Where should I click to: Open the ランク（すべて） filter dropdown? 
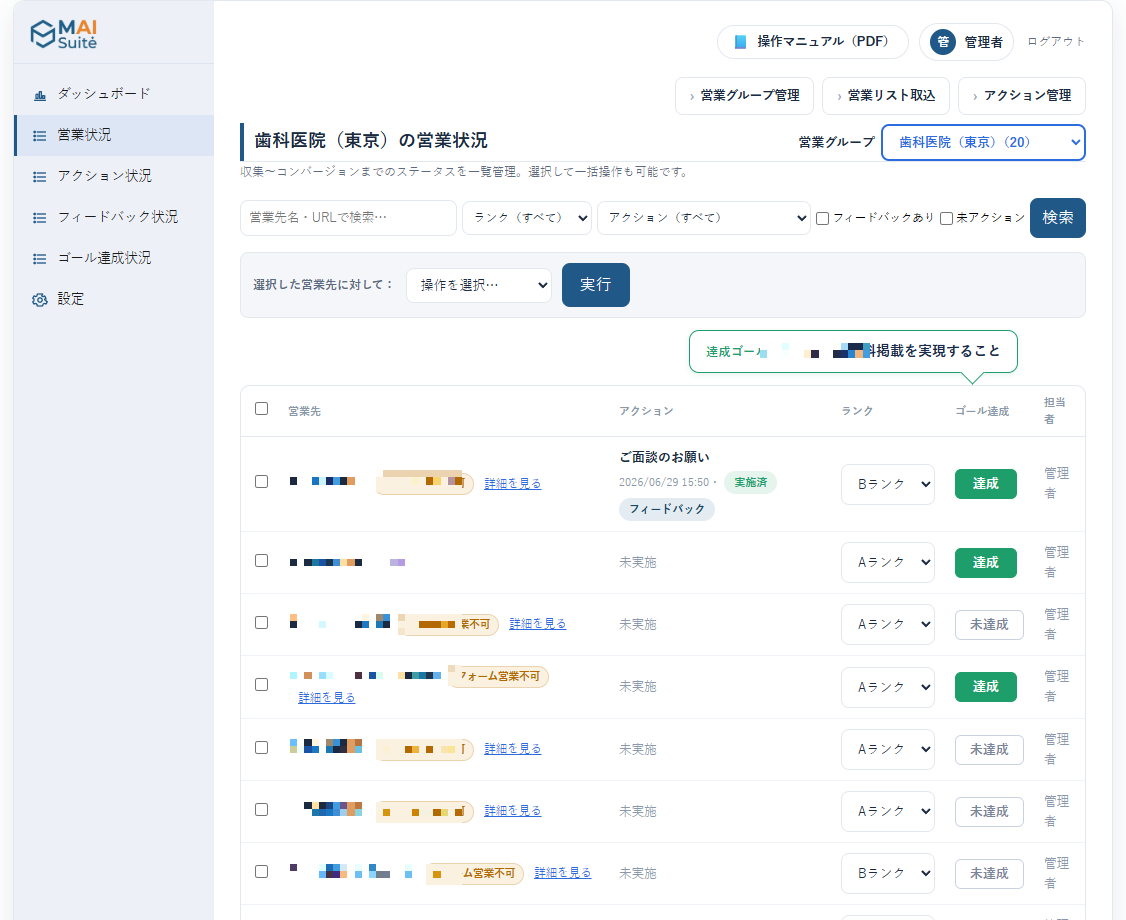(x=527, y=218)
